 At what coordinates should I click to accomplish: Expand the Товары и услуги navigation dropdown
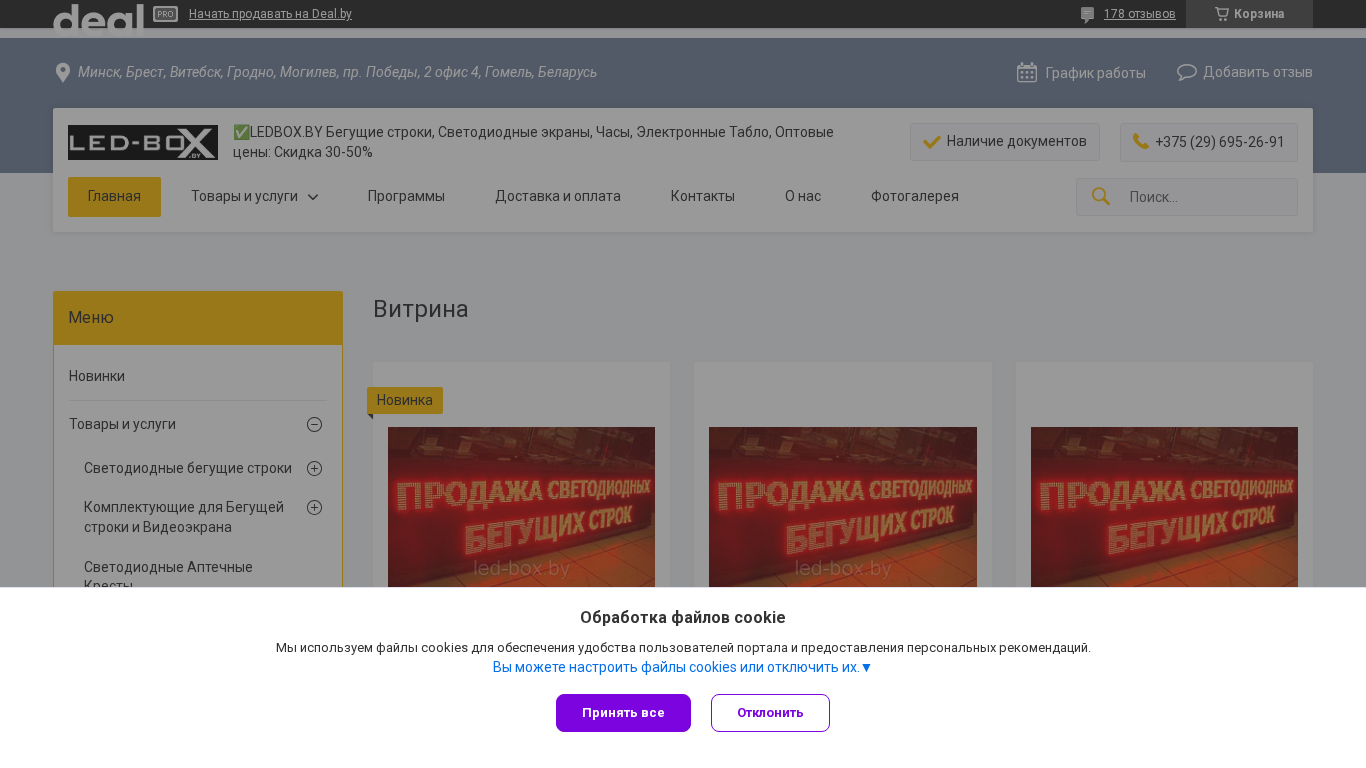pos(254,196)
